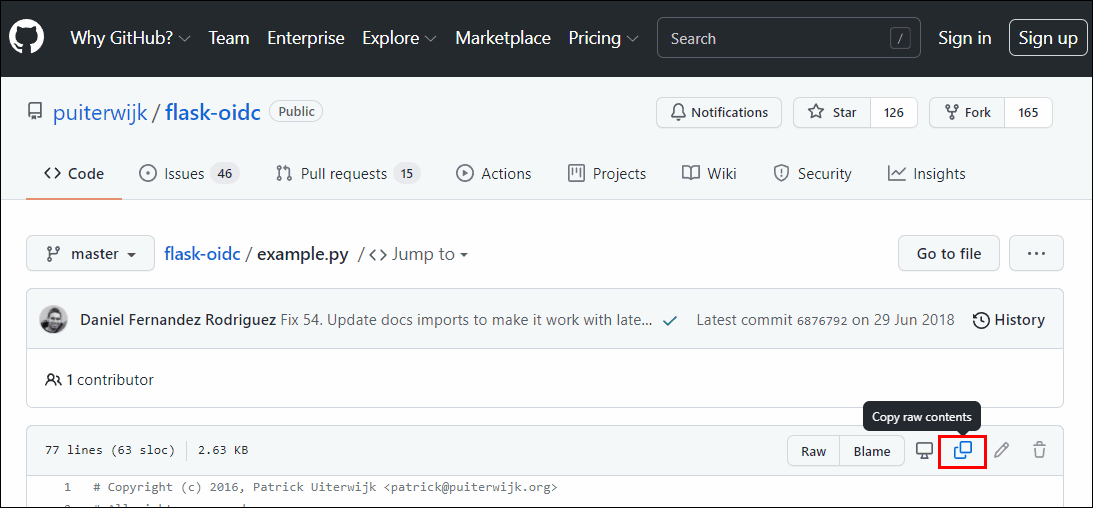Click the Raw button
1093x508 pixels.
click(813, 451)
